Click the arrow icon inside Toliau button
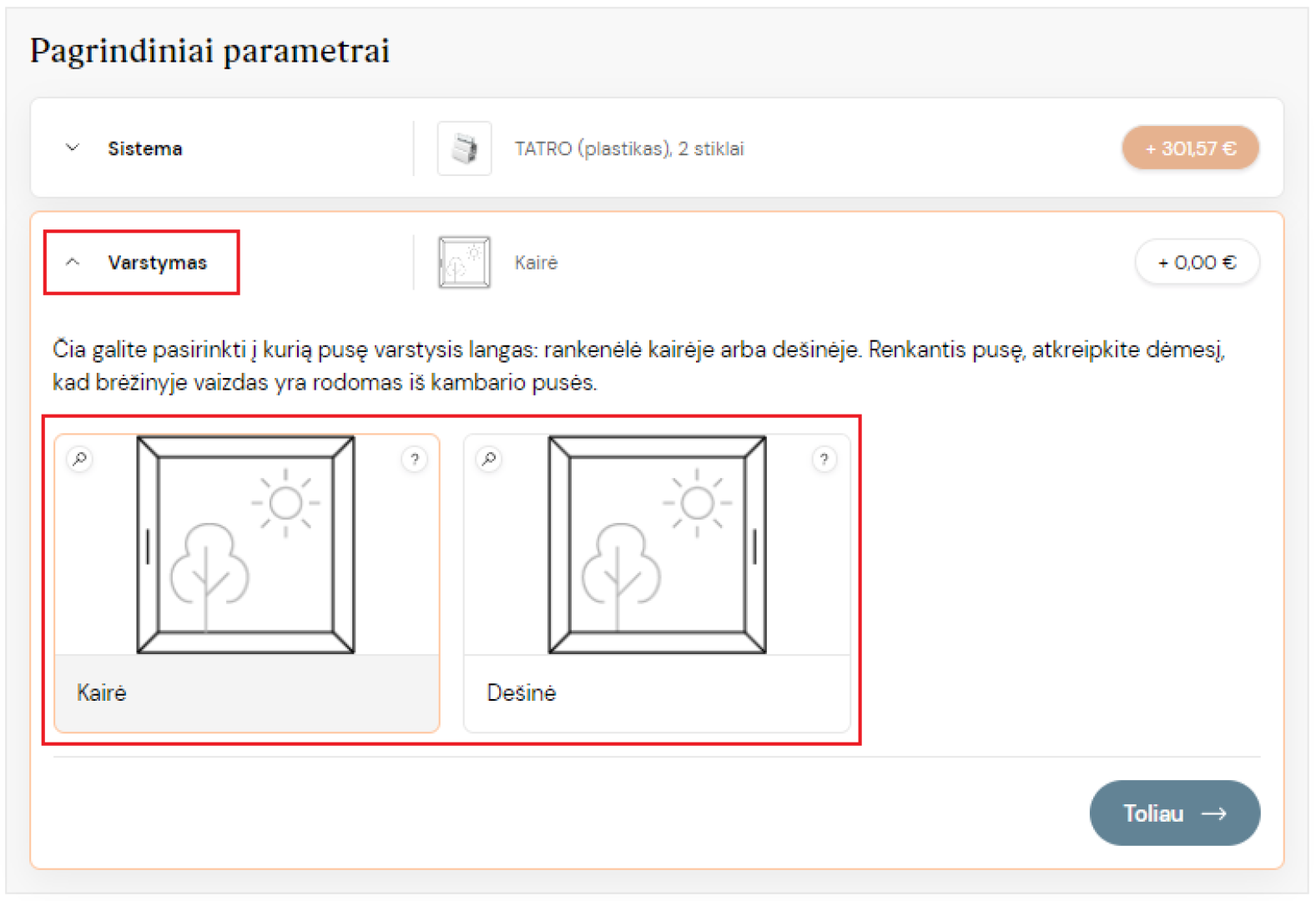Viewport: 1316px width, 901px height. pyautogui.click(x=1214, y=813)
